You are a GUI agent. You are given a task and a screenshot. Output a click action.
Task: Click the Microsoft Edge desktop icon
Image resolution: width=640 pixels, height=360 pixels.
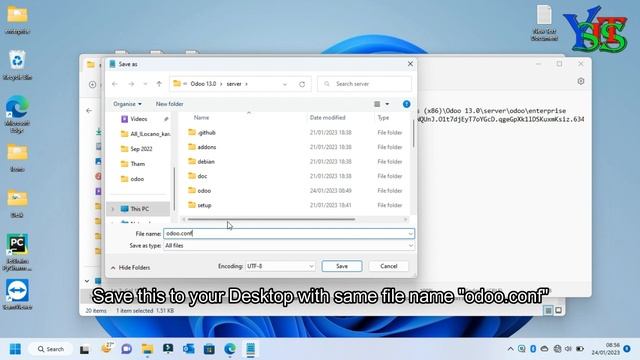coord(17,114)
